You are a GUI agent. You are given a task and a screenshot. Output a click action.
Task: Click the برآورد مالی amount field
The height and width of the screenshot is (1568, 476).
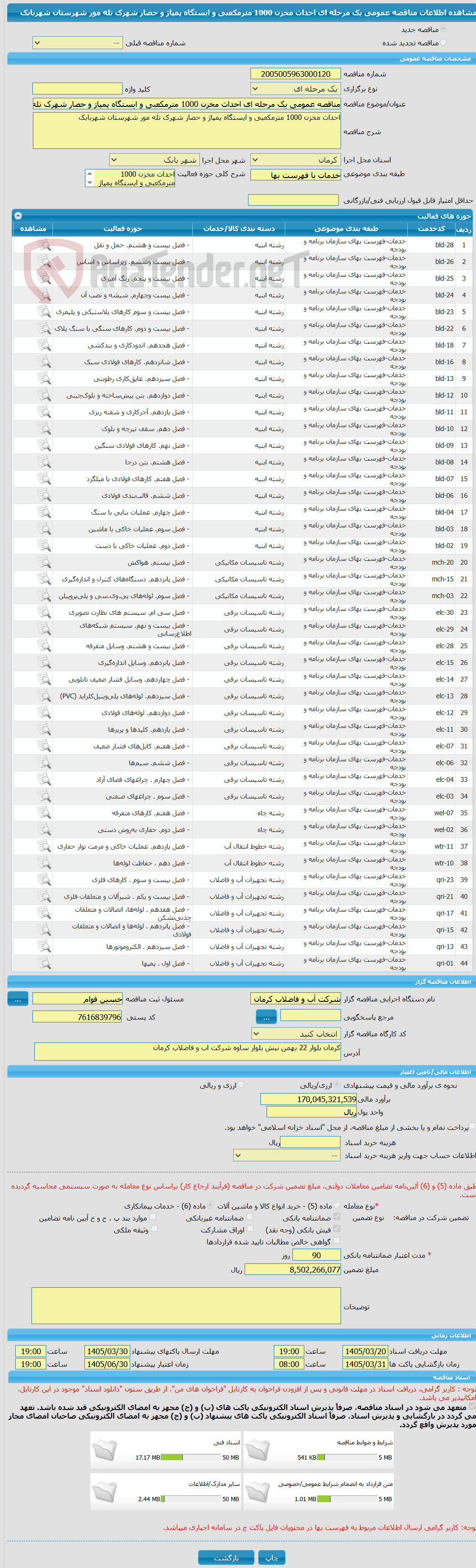(309, 1099)
